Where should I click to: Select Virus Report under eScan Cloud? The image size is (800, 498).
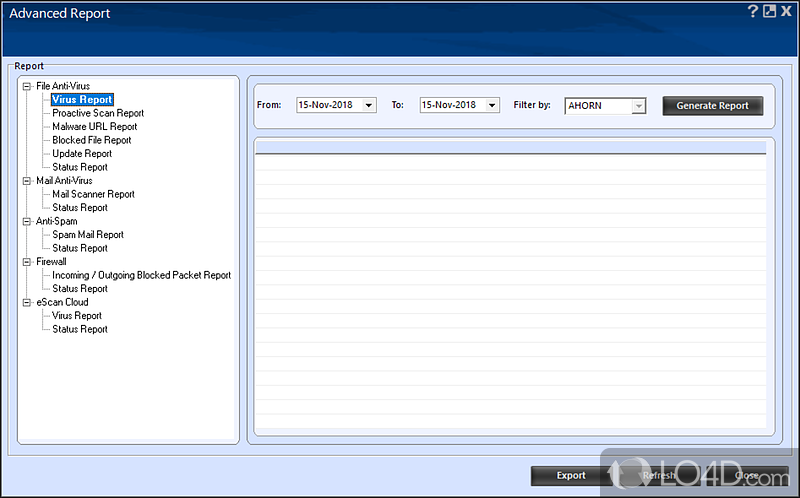click(77, 316)
